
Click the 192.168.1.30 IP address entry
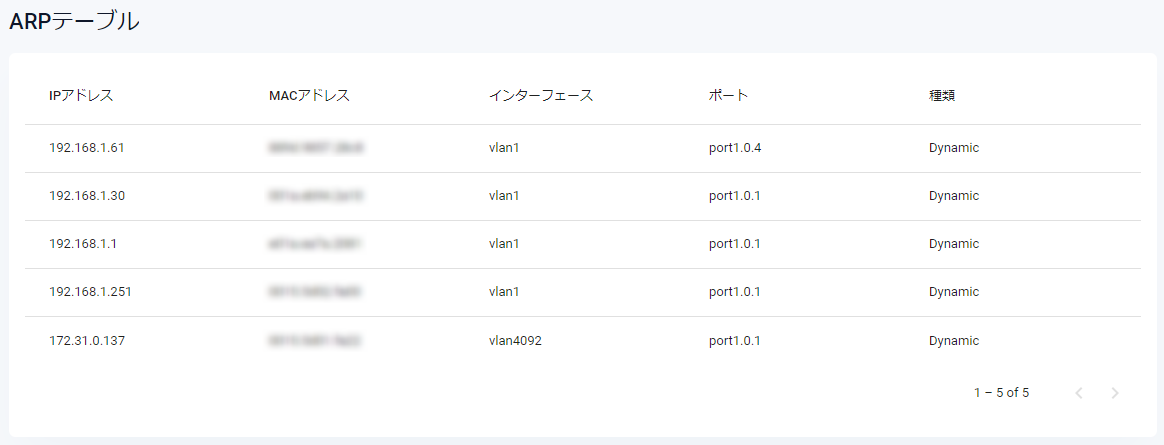tap(86, 196)
